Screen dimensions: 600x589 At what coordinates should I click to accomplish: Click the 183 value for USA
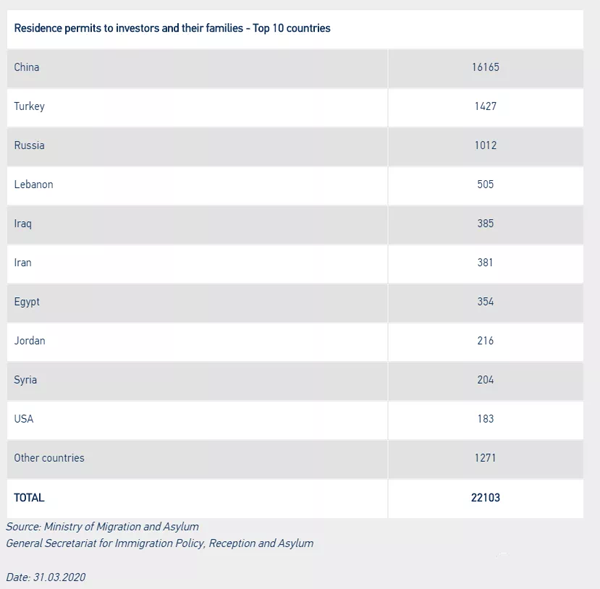click(485, 418)
